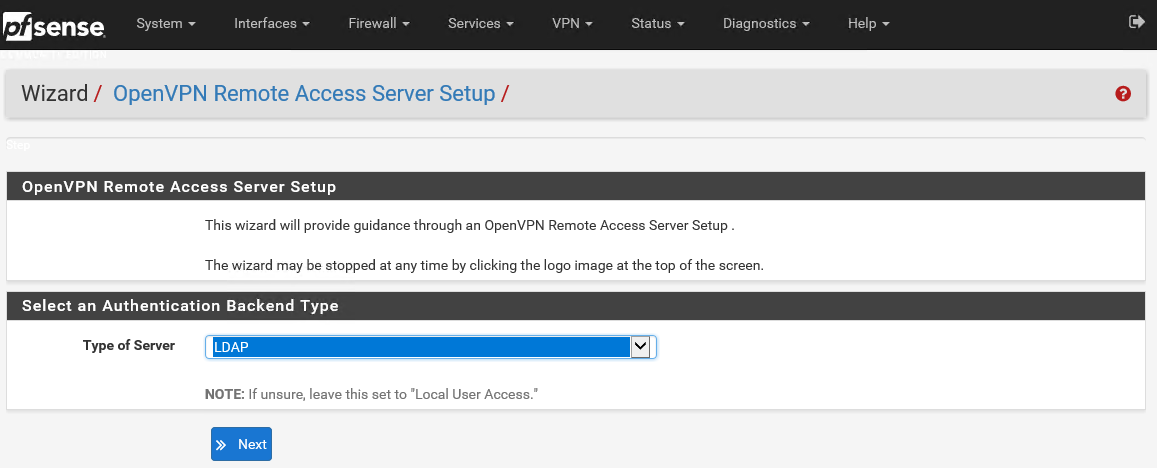Open the Interfaces menu

coord(271,23)
